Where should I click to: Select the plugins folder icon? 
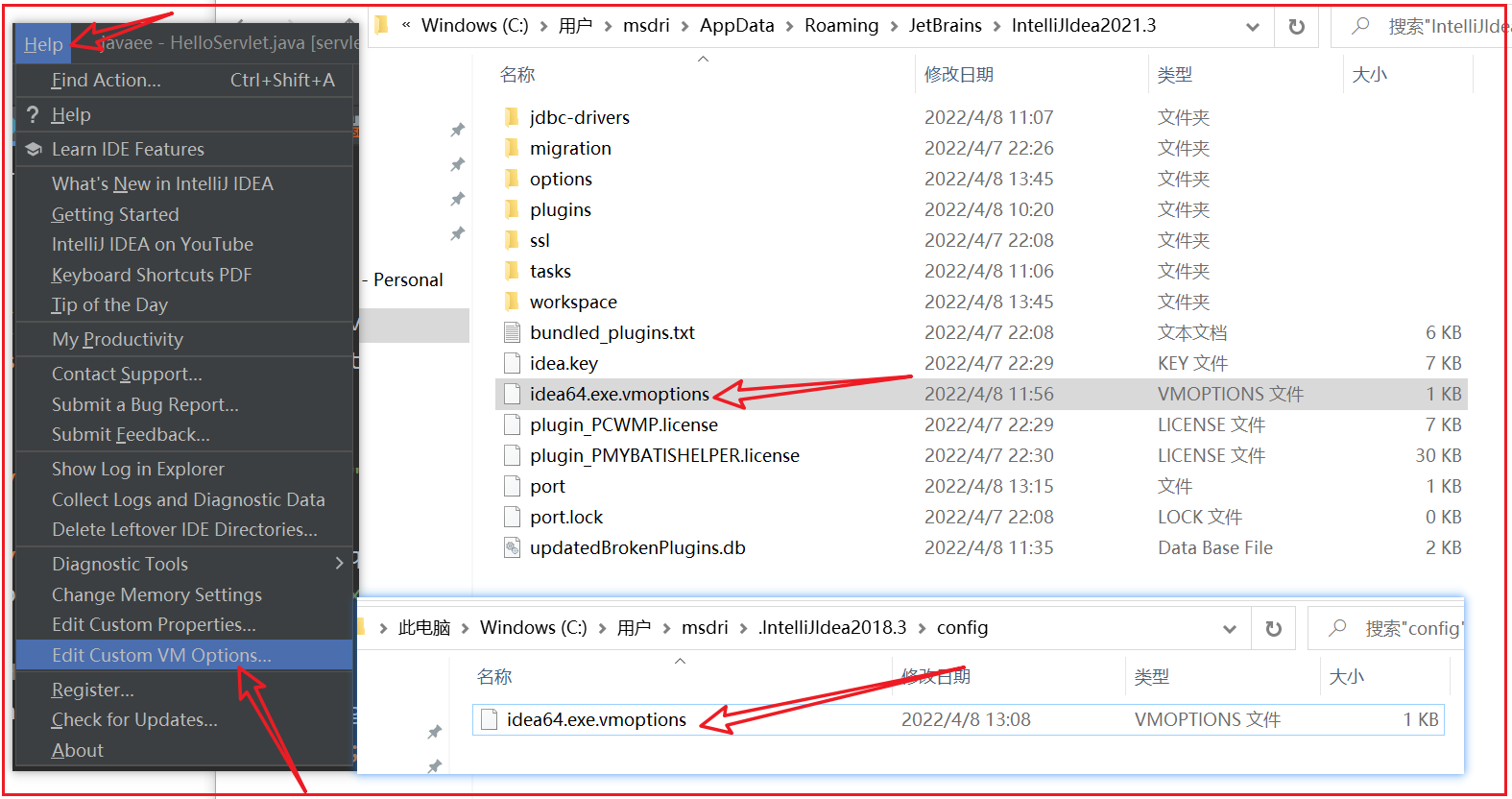coord(512,209)
